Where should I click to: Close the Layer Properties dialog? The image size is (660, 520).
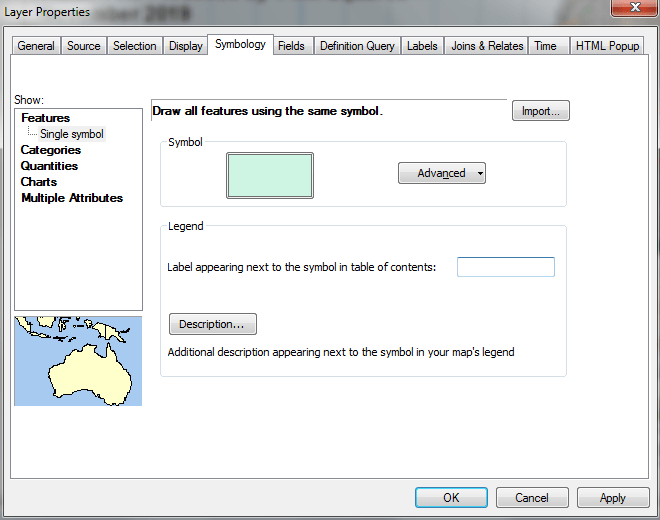coord(635,8)
